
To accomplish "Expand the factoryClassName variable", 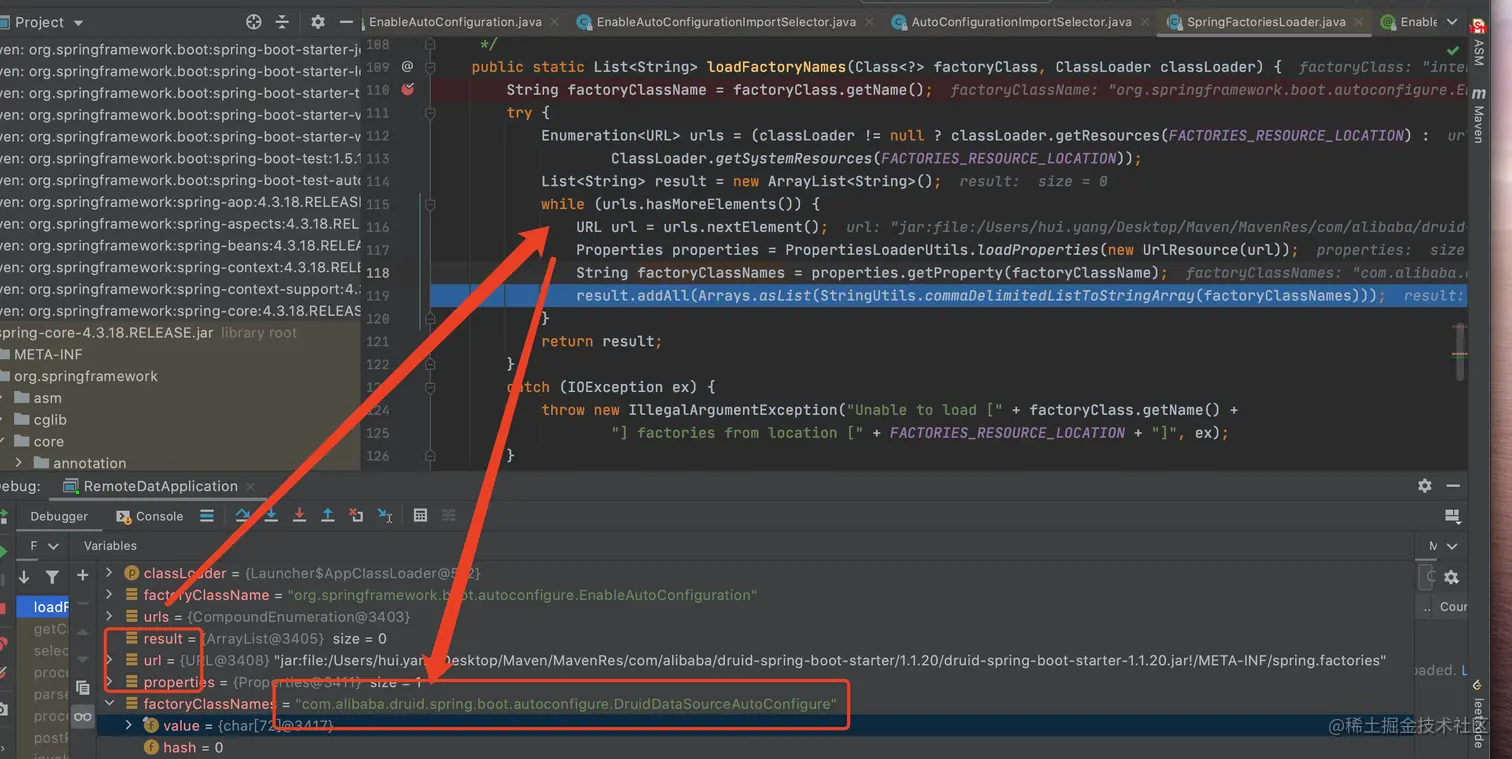I will 110,595.
